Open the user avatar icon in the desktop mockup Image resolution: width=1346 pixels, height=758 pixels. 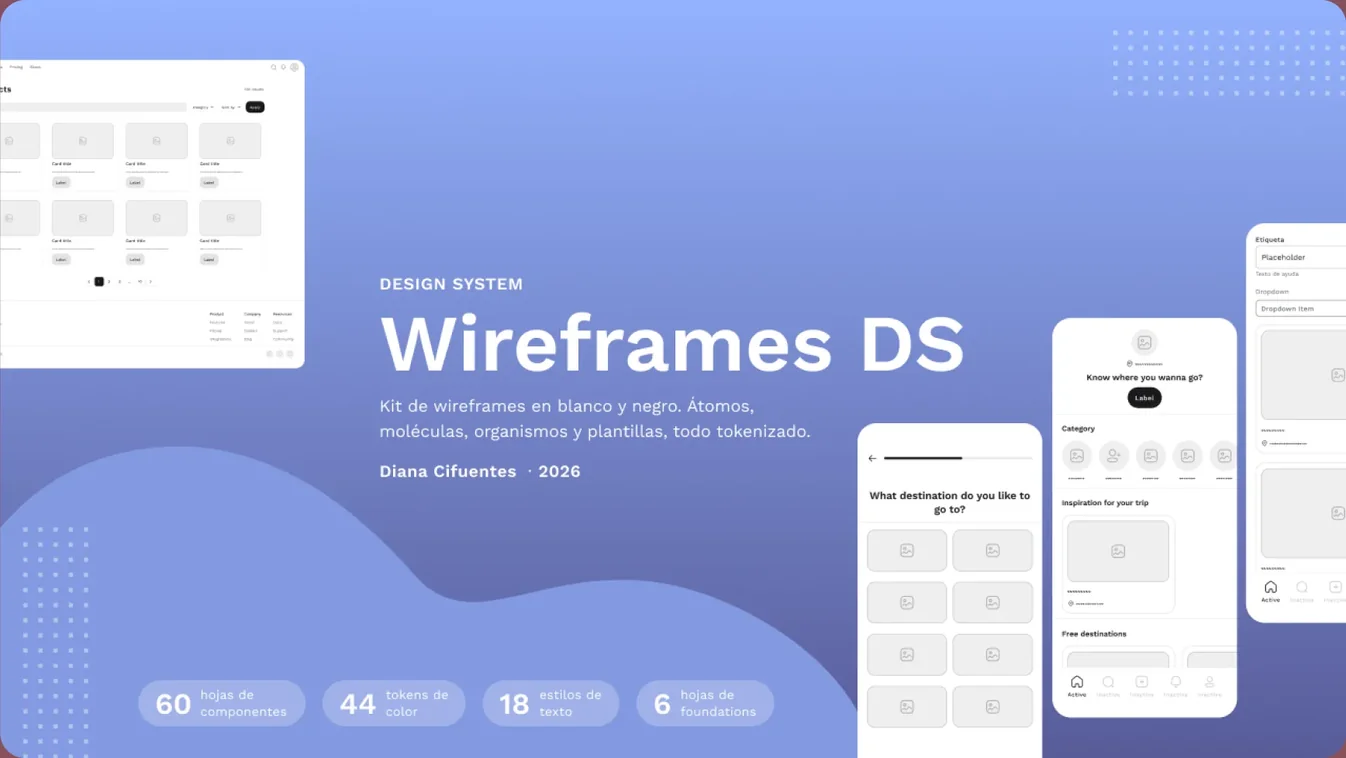(x=294, y=67)
